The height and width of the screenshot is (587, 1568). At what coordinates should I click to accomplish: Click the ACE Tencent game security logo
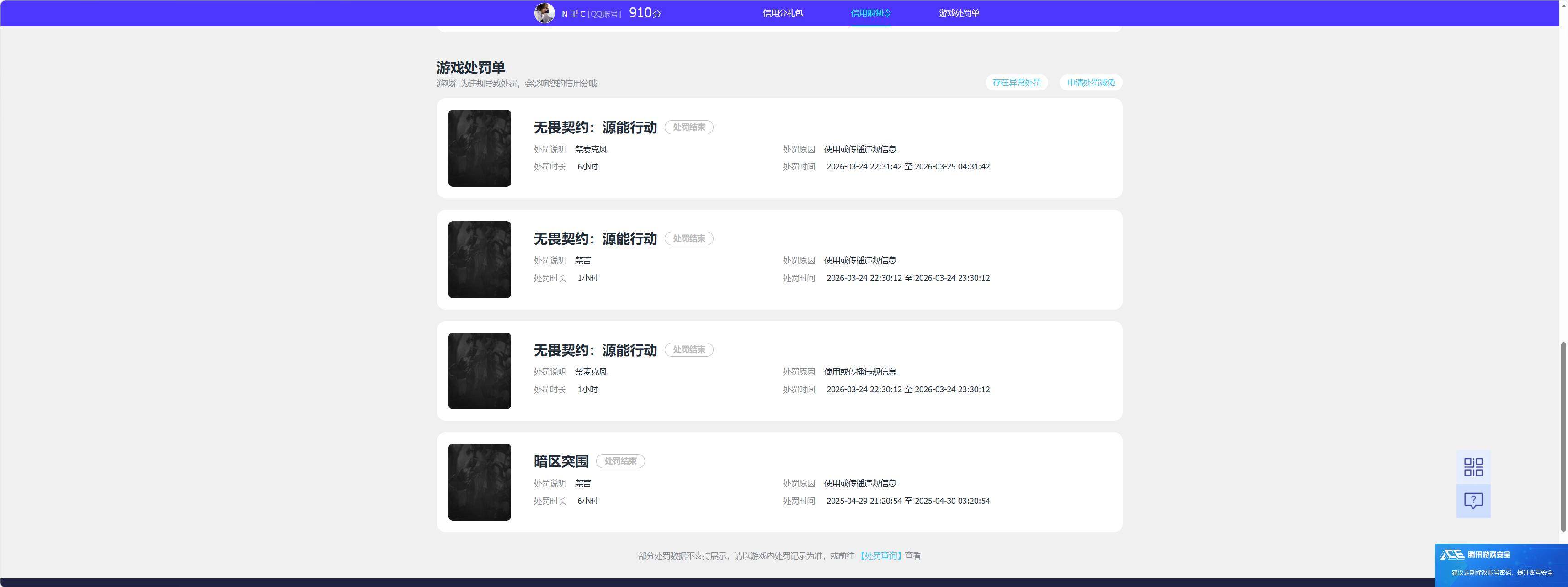[x=1476, y=554]
